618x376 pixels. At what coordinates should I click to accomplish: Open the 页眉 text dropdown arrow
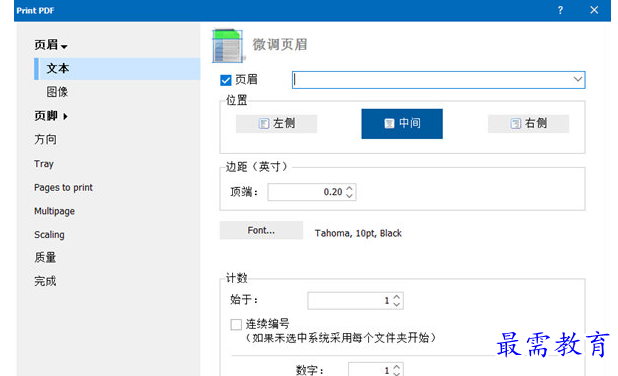pyautogui.click(x=577, y=79)
